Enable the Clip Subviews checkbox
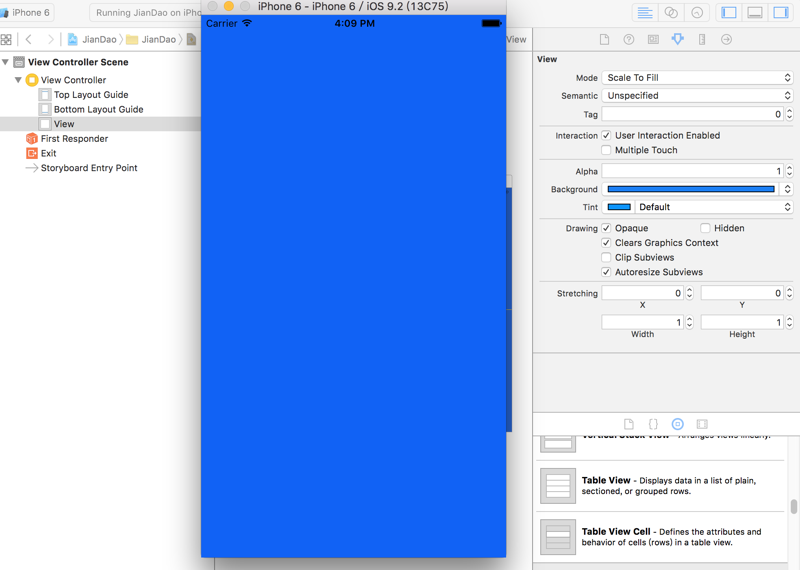 pos(606,257)
